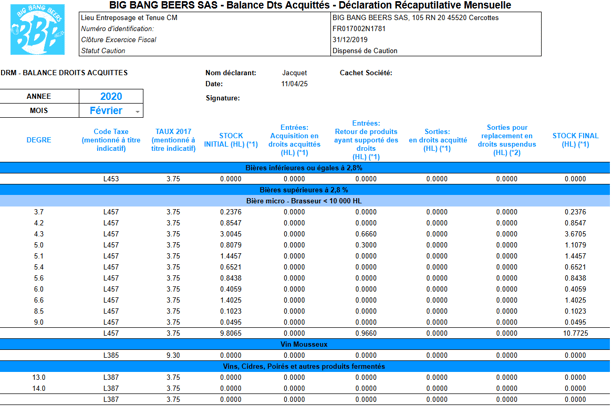Screen dimensions: 612x413
Task: Select the Bières supérieures à 2,8 % band
Action: tap(305, 190)
